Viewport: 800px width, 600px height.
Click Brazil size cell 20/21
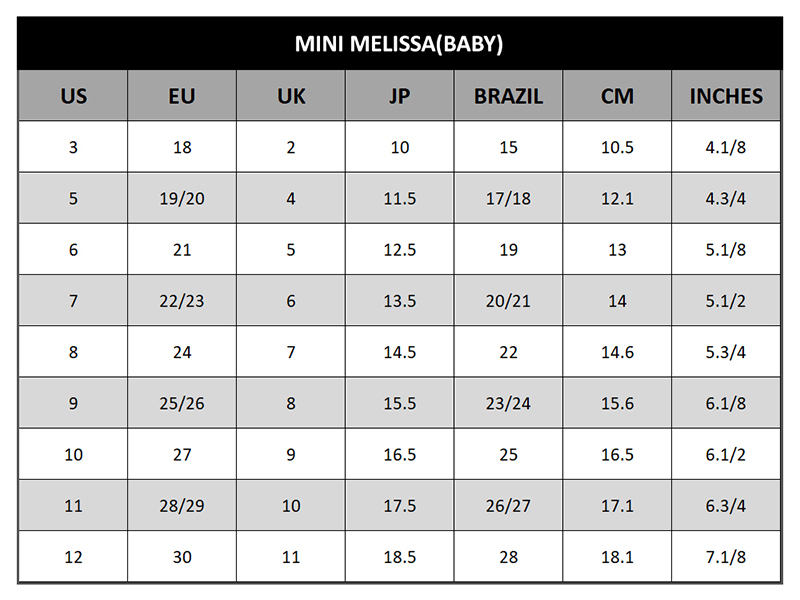pyautogui.click(x=508, y=301)
